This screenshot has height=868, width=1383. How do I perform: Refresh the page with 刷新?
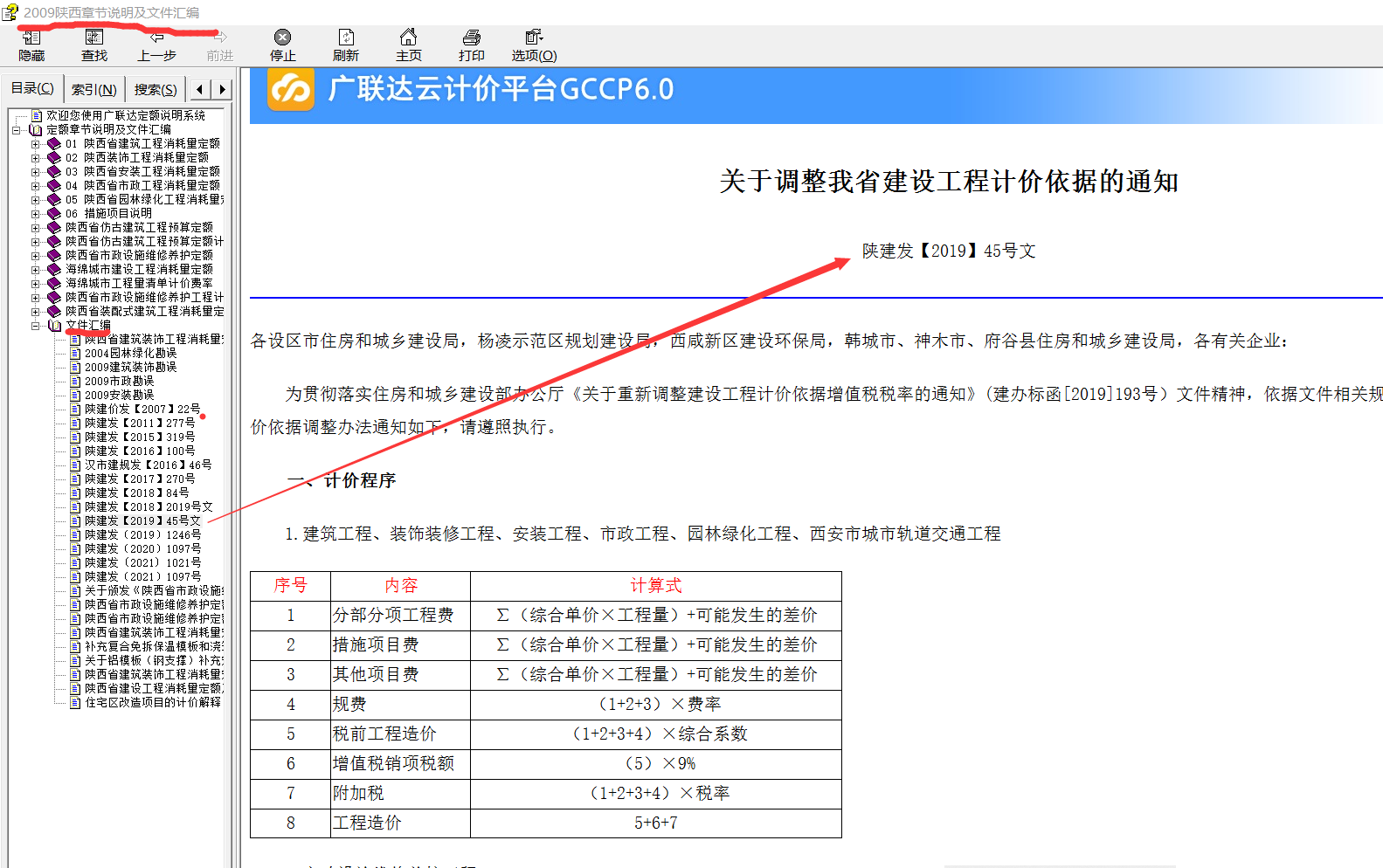[x=346, y=45]
